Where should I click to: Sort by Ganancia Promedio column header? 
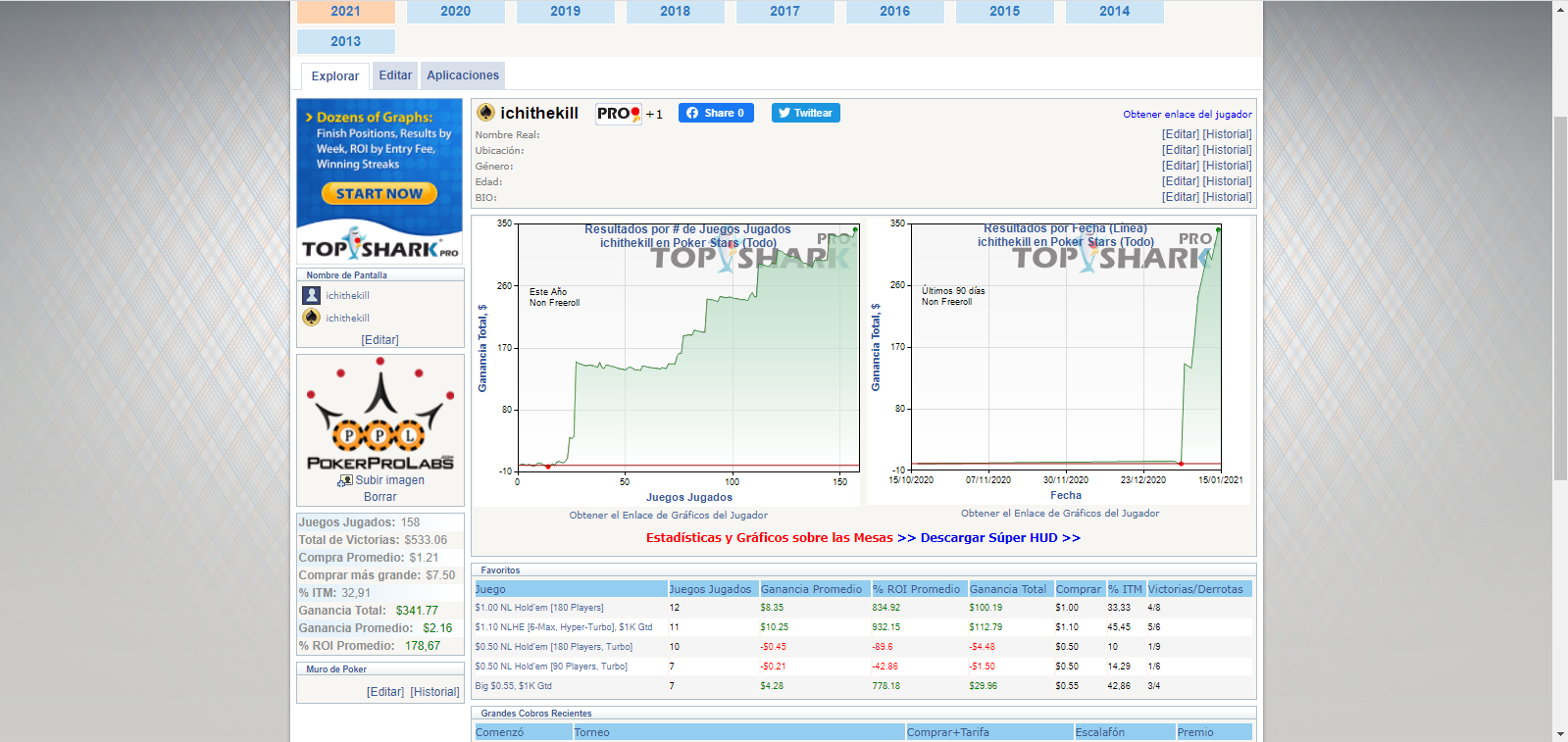pyautogui.click(x=814, y=589)
